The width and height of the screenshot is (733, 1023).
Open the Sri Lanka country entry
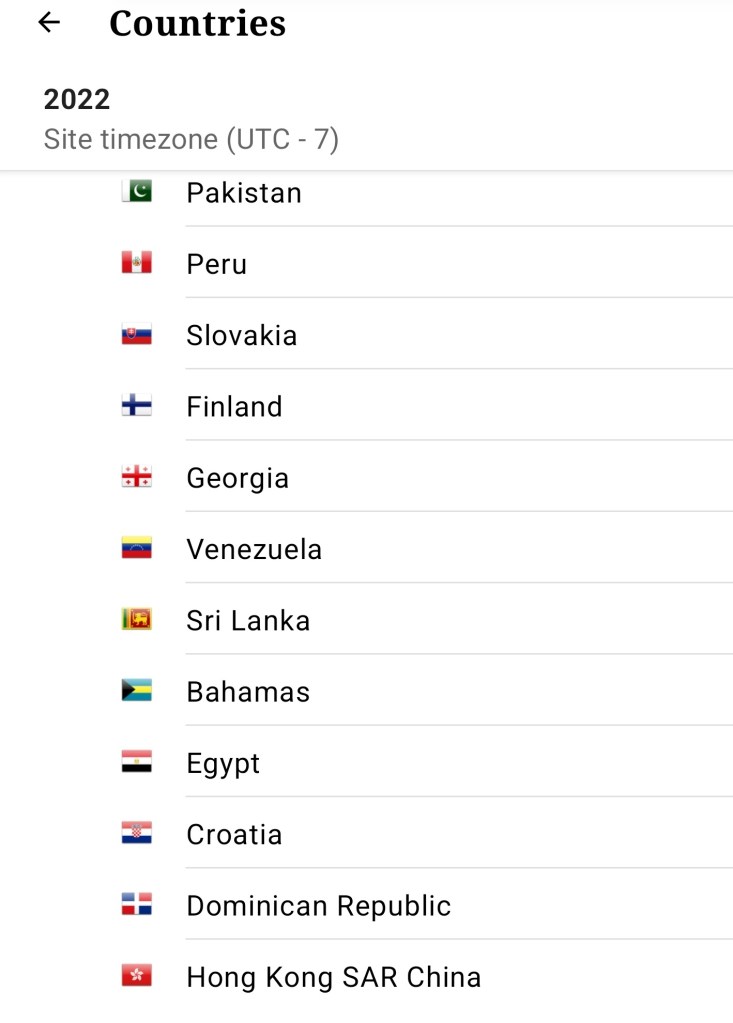click(248, 621)
